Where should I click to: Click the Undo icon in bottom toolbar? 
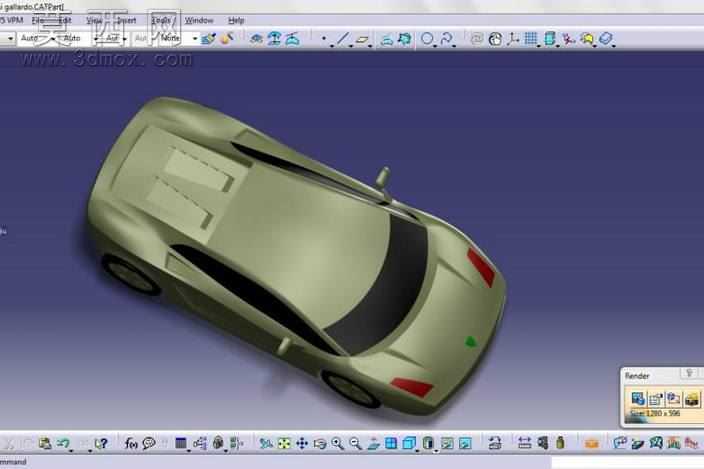[x=63, y=443]
